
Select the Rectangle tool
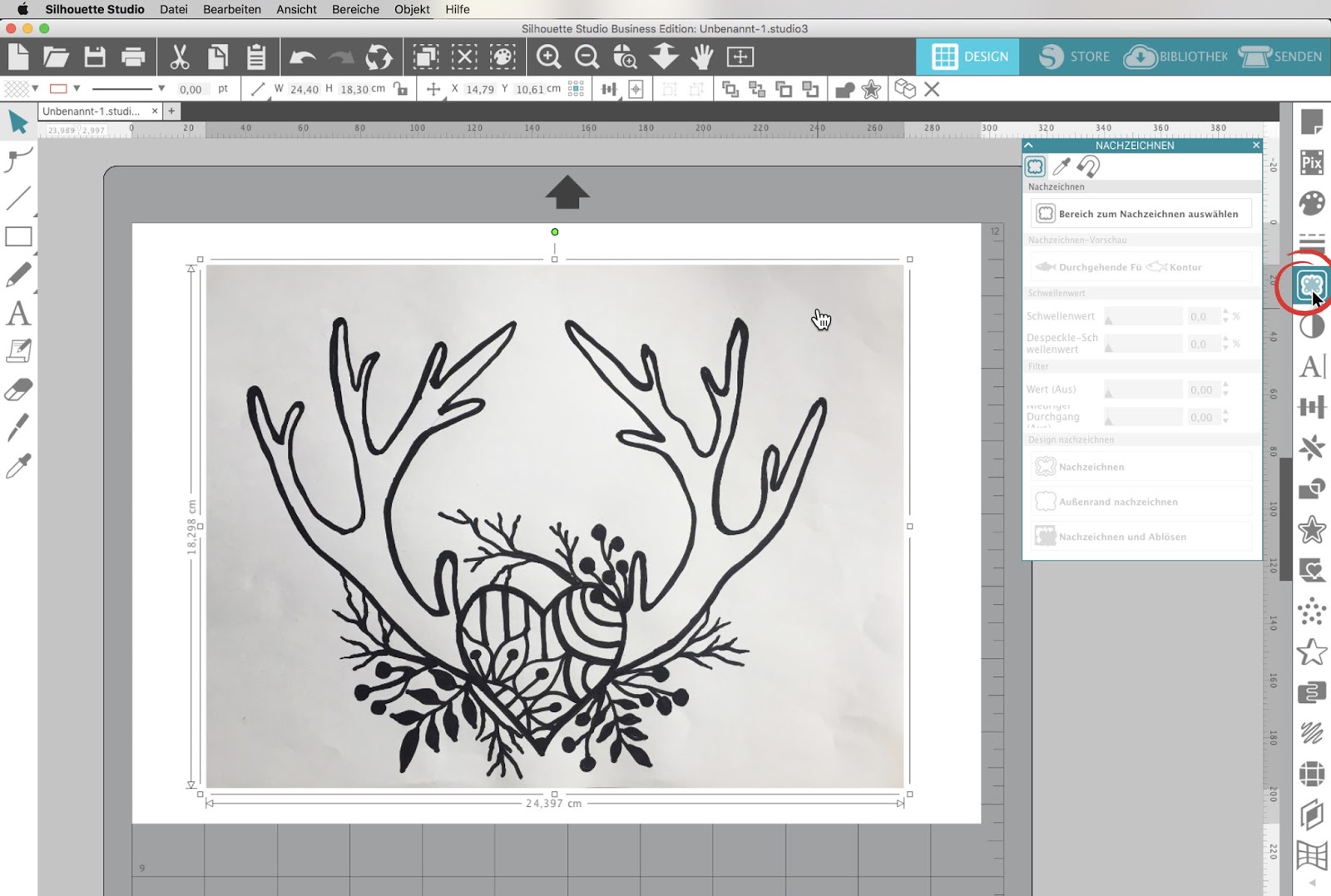coord(18,237)
